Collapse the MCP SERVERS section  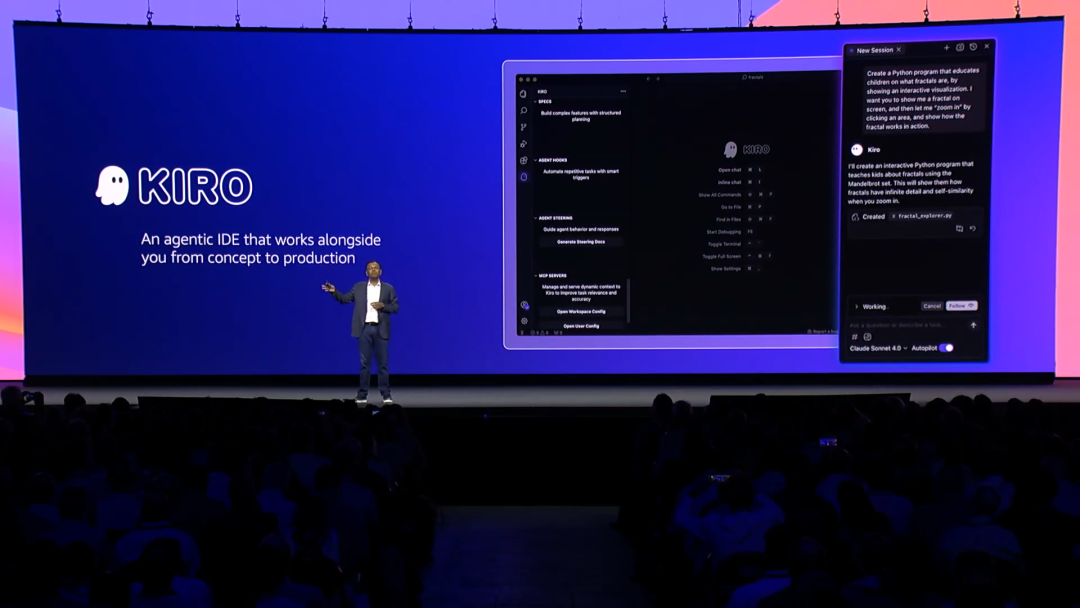coord(550,275)
